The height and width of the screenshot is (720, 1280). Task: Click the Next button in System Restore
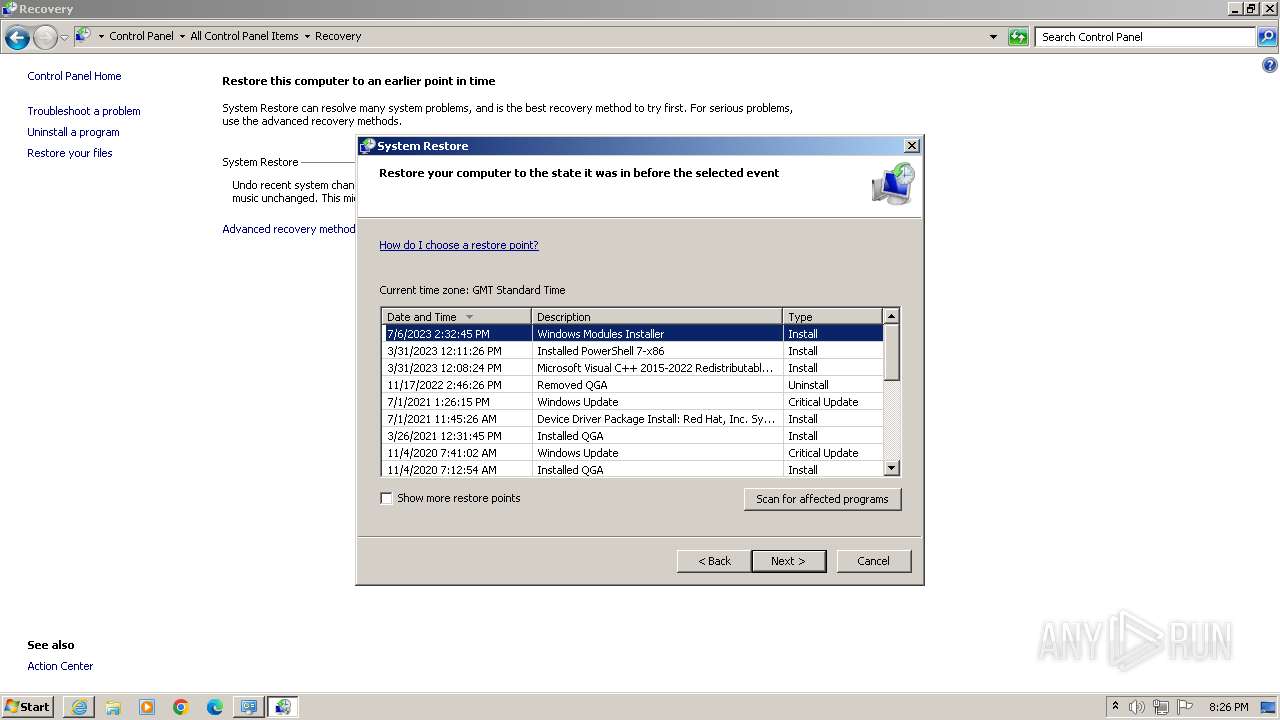[788, 561]
